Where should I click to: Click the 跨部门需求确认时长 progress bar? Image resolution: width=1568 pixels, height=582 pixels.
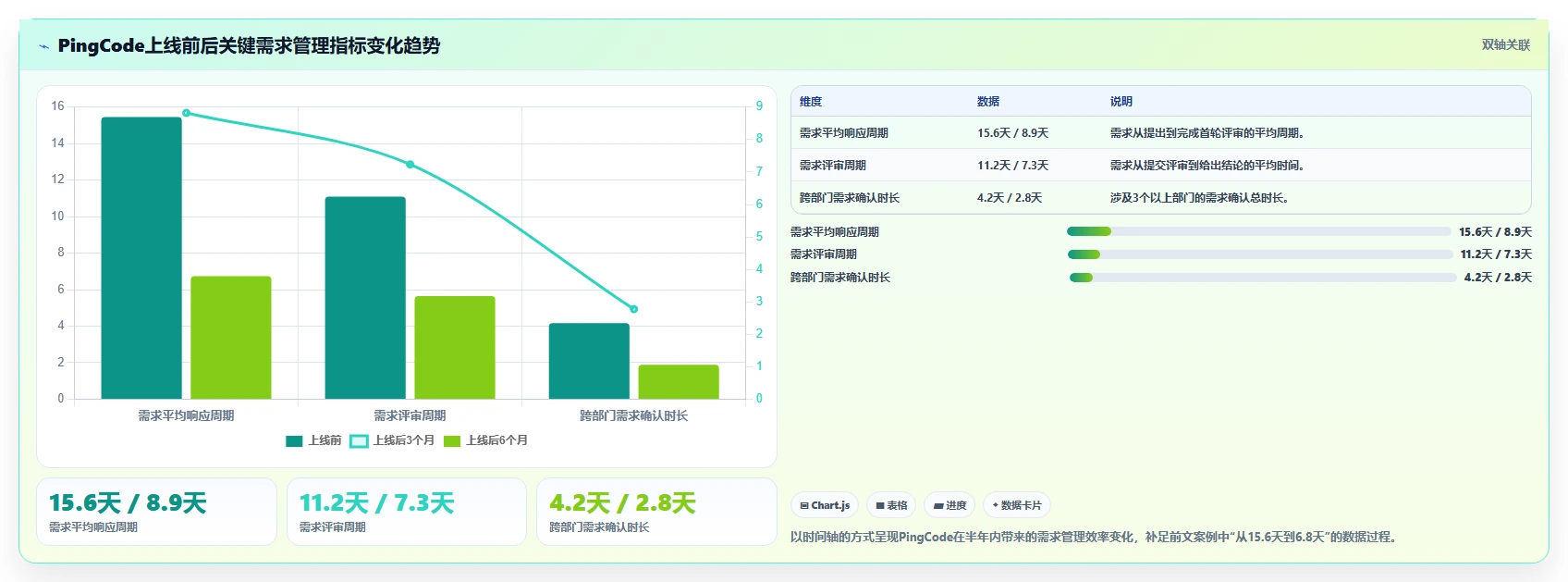point(1262,278)
